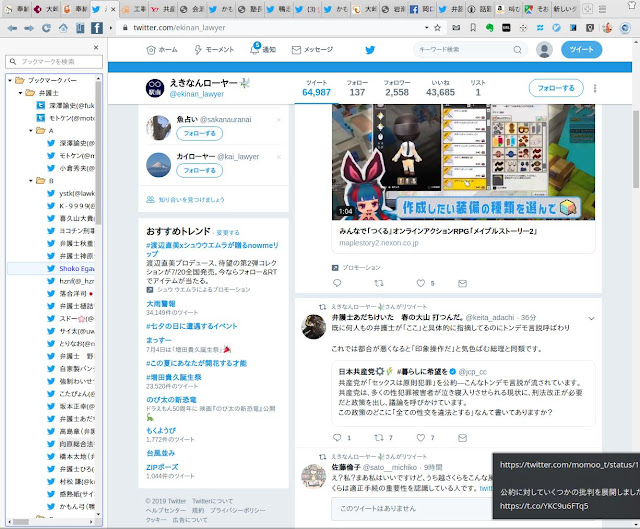Follow えきなんローヤー from the profile header
This screenshot has height=529, width=640.
(556, 88)
